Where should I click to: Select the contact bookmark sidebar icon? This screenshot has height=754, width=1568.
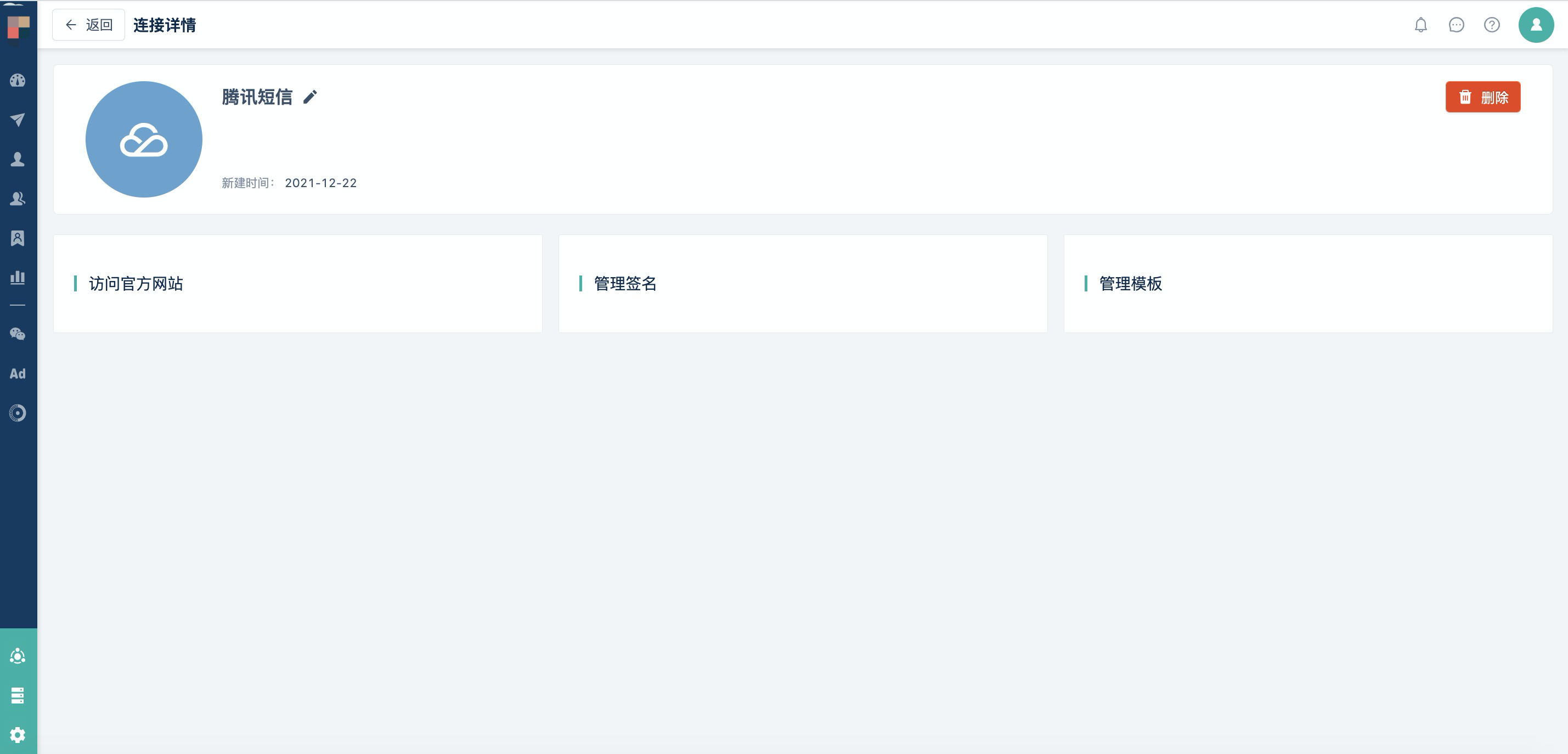(18, 238)
